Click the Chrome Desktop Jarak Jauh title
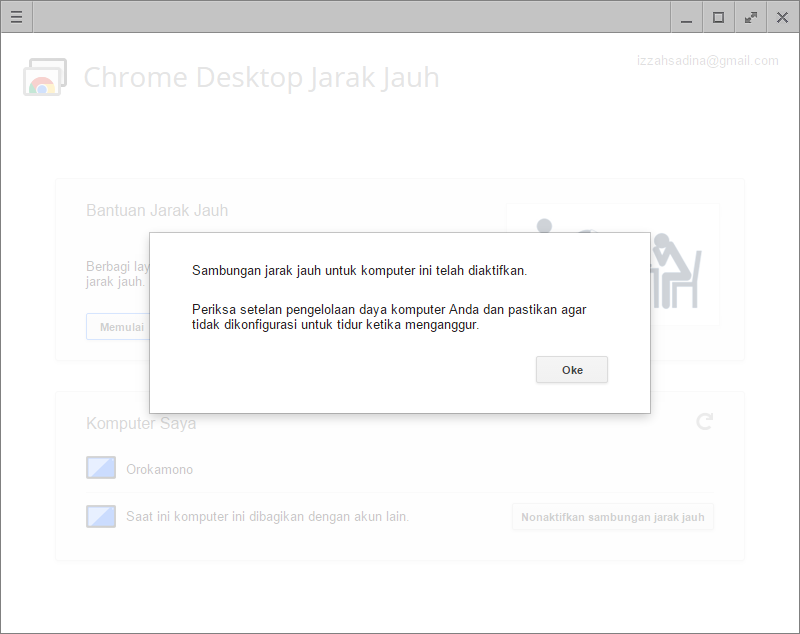Screen dimensions: 800x634 (261, 78)
